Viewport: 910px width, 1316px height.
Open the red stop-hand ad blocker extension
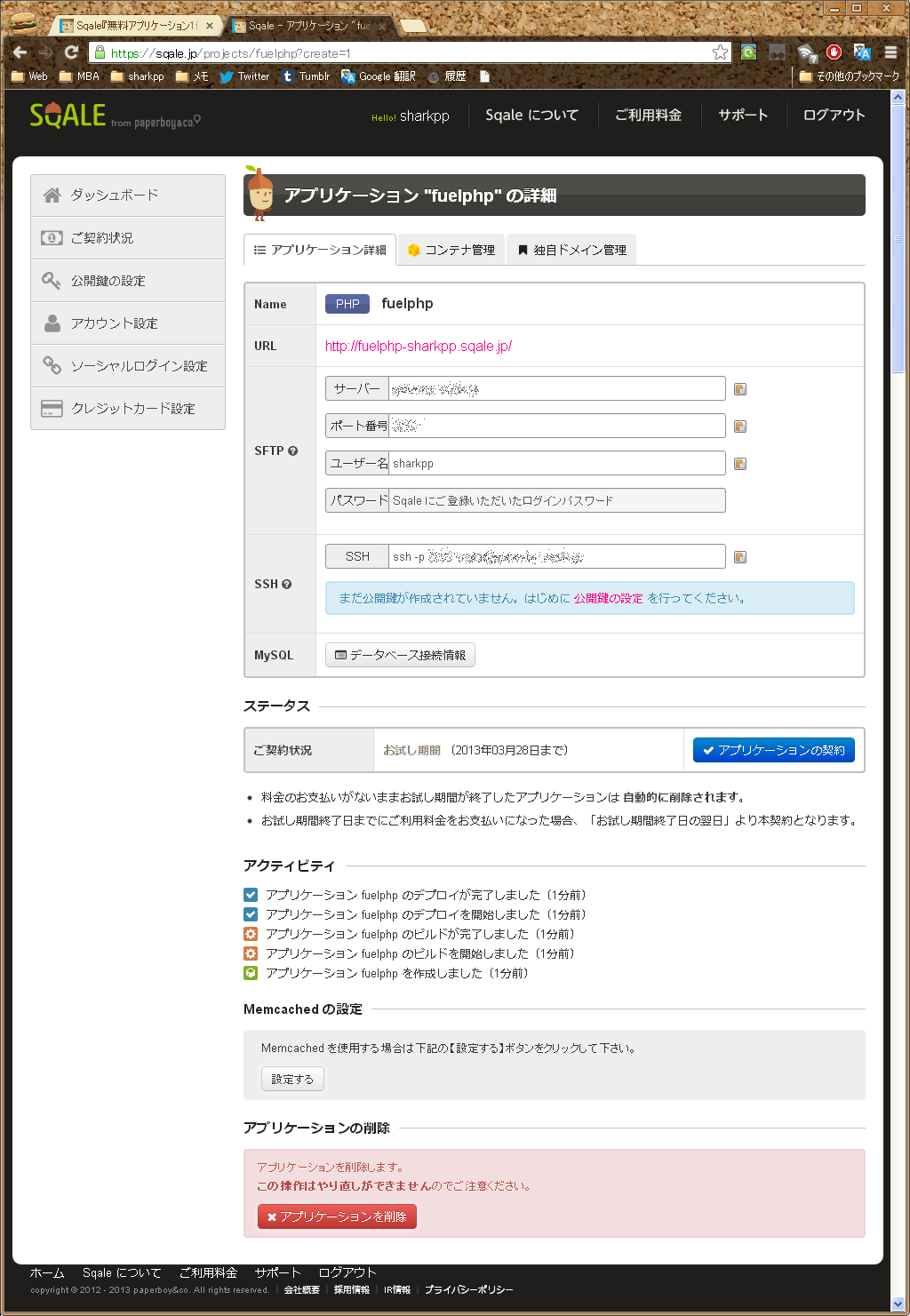pos(834,52)
